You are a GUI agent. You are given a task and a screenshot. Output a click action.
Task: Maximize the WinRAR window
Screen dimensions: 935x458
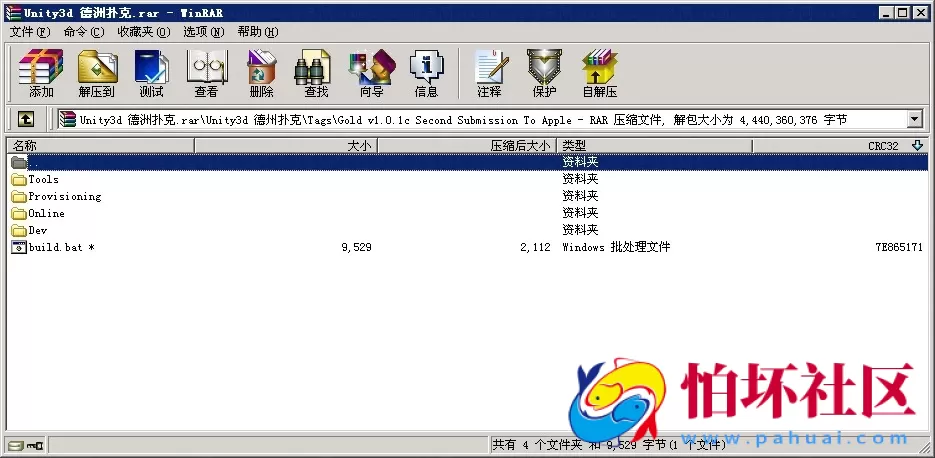903,13
